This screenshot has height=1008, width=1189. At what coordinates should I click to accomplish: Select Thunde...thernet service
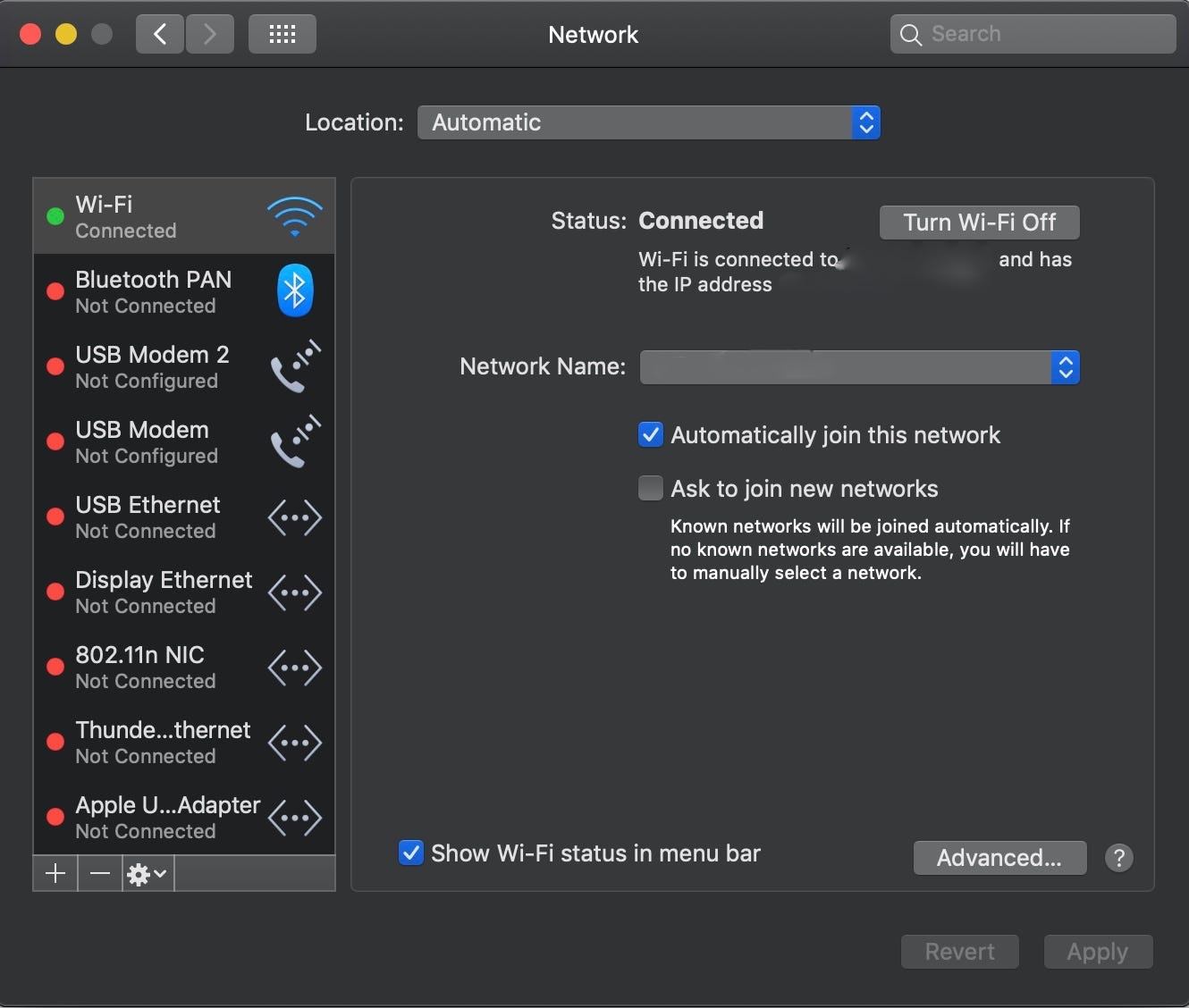coord(184,742)
